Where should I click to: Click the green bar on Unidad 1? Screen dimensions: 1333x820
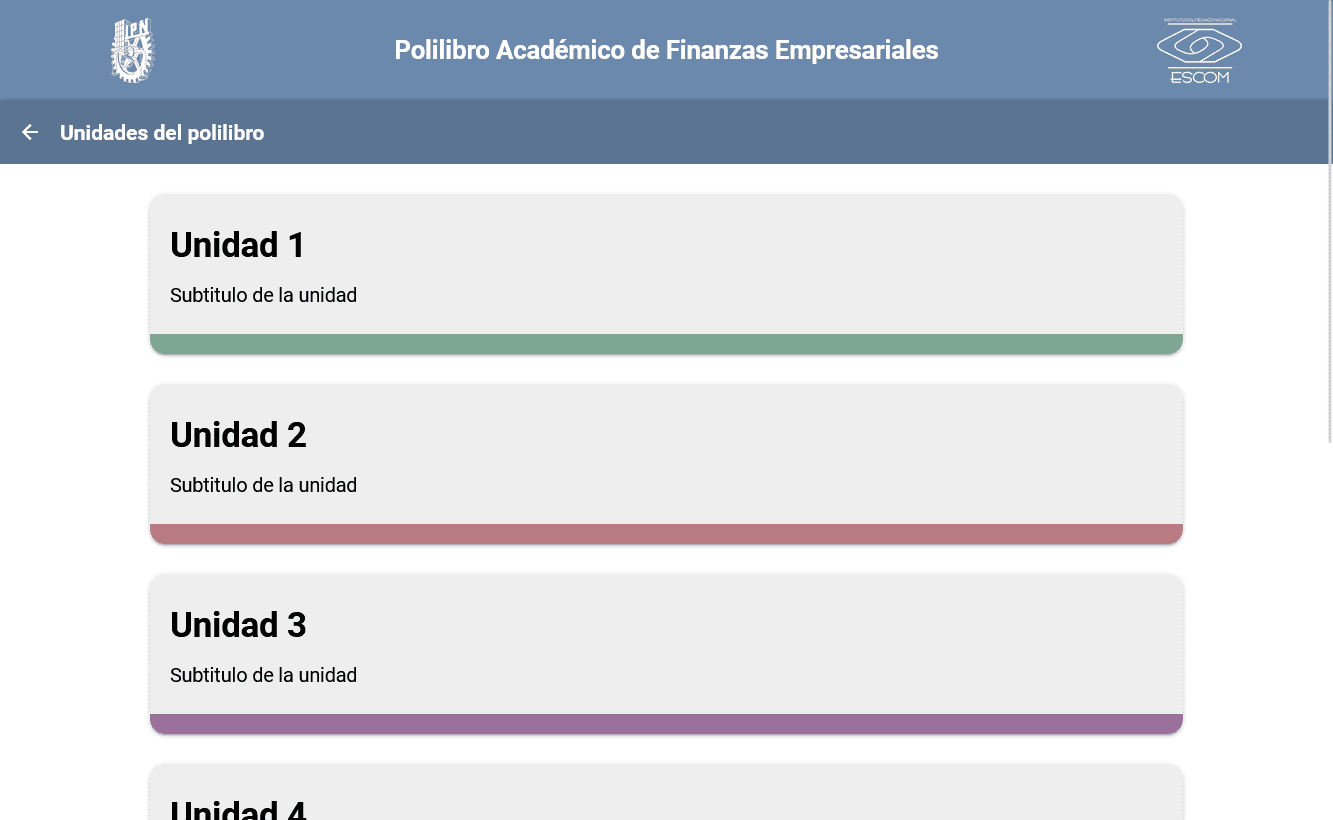pyautogui.click(x=666, y=344)
